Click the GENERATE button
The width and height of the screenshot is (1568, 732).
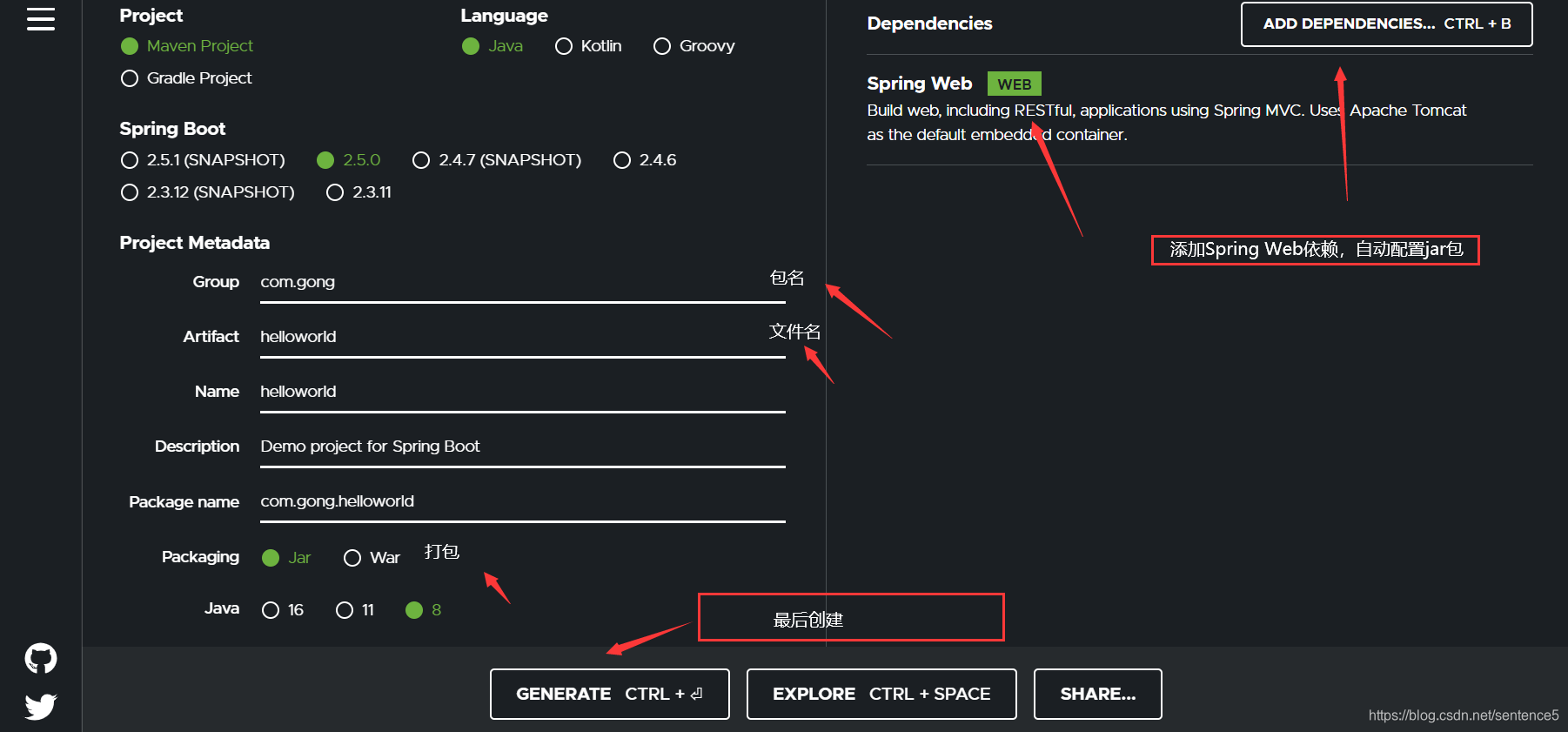610,694
